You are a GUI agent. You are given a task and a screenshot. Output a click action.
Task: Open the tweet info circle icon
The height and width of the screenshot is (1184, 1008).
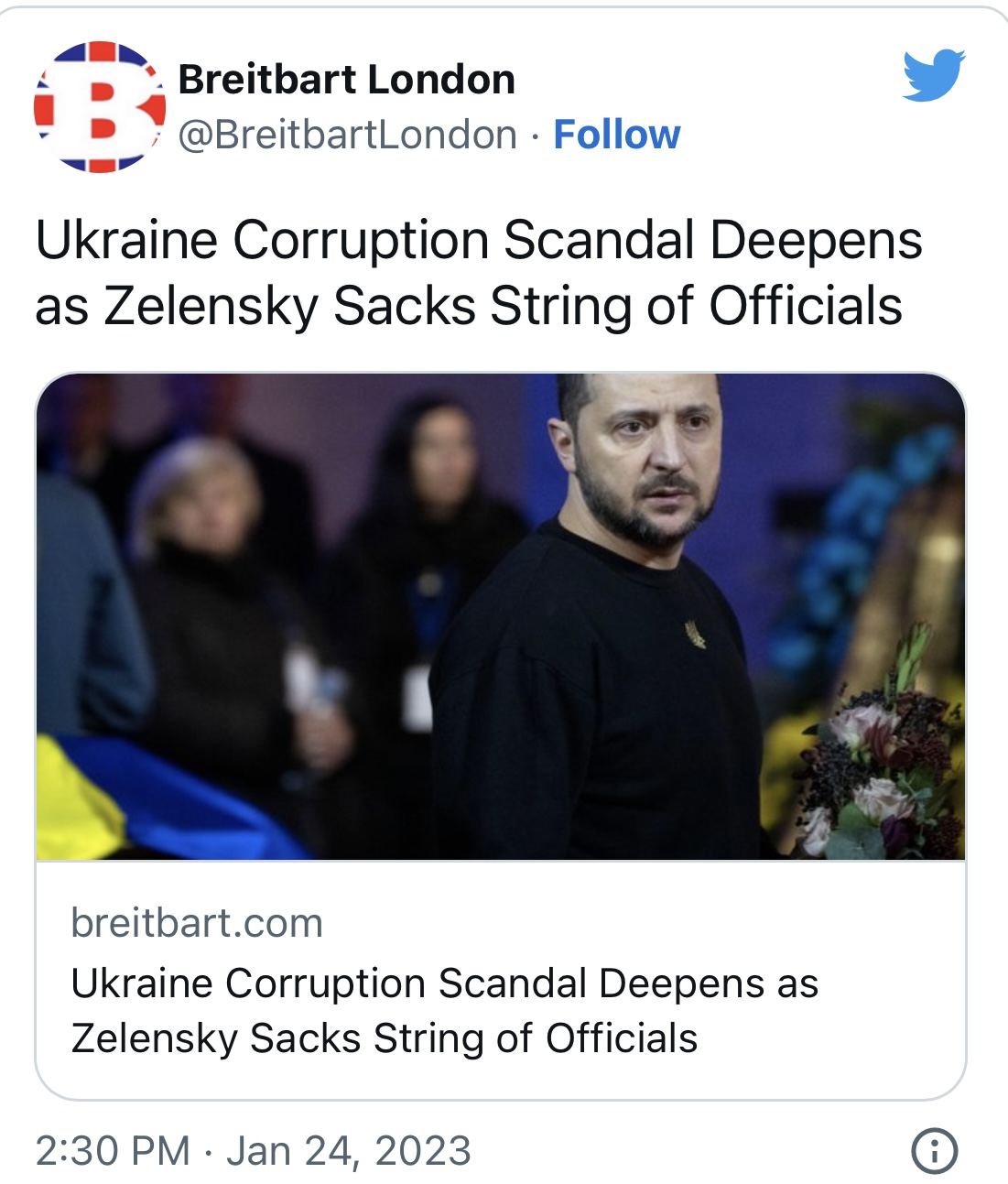tap(934, 1150)
